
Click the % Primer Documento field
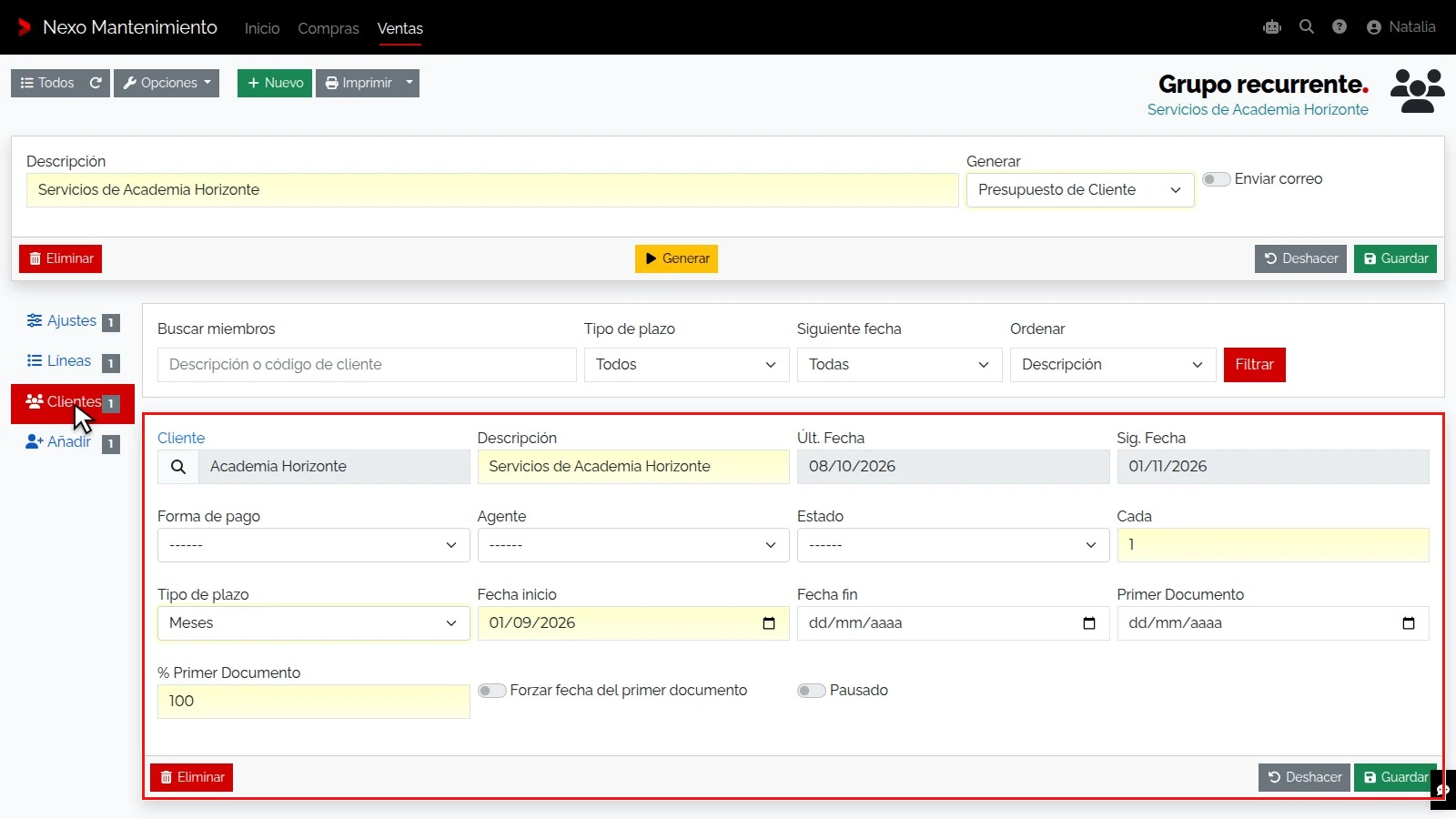[314, 702]
